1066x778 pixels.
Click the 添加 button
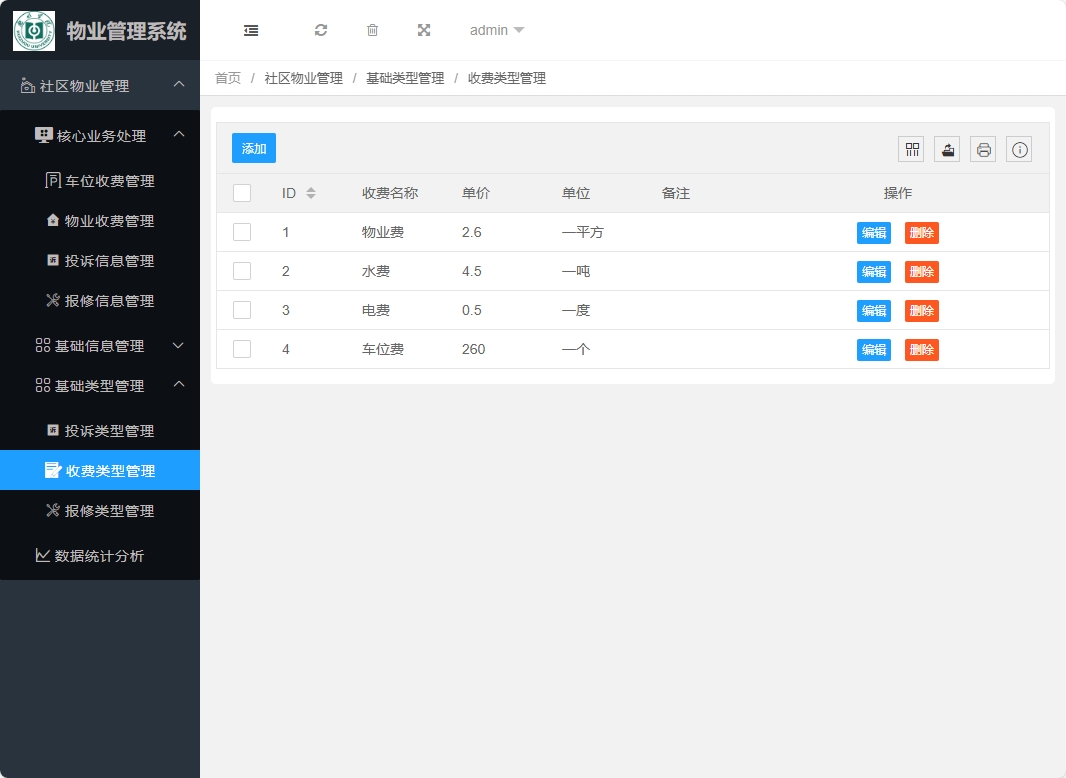(253, 147)
